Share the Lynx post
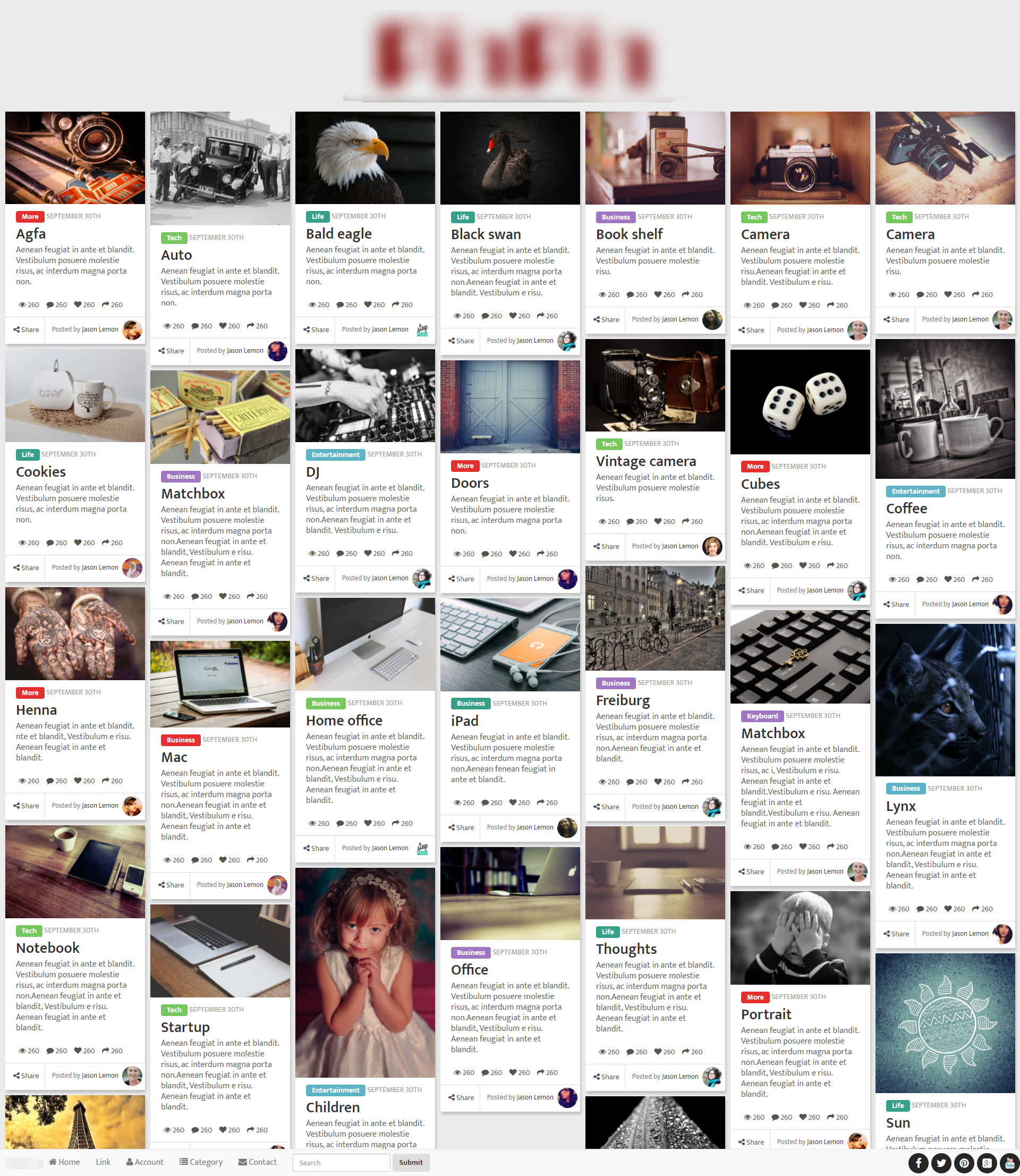 (x=896, y=934)
